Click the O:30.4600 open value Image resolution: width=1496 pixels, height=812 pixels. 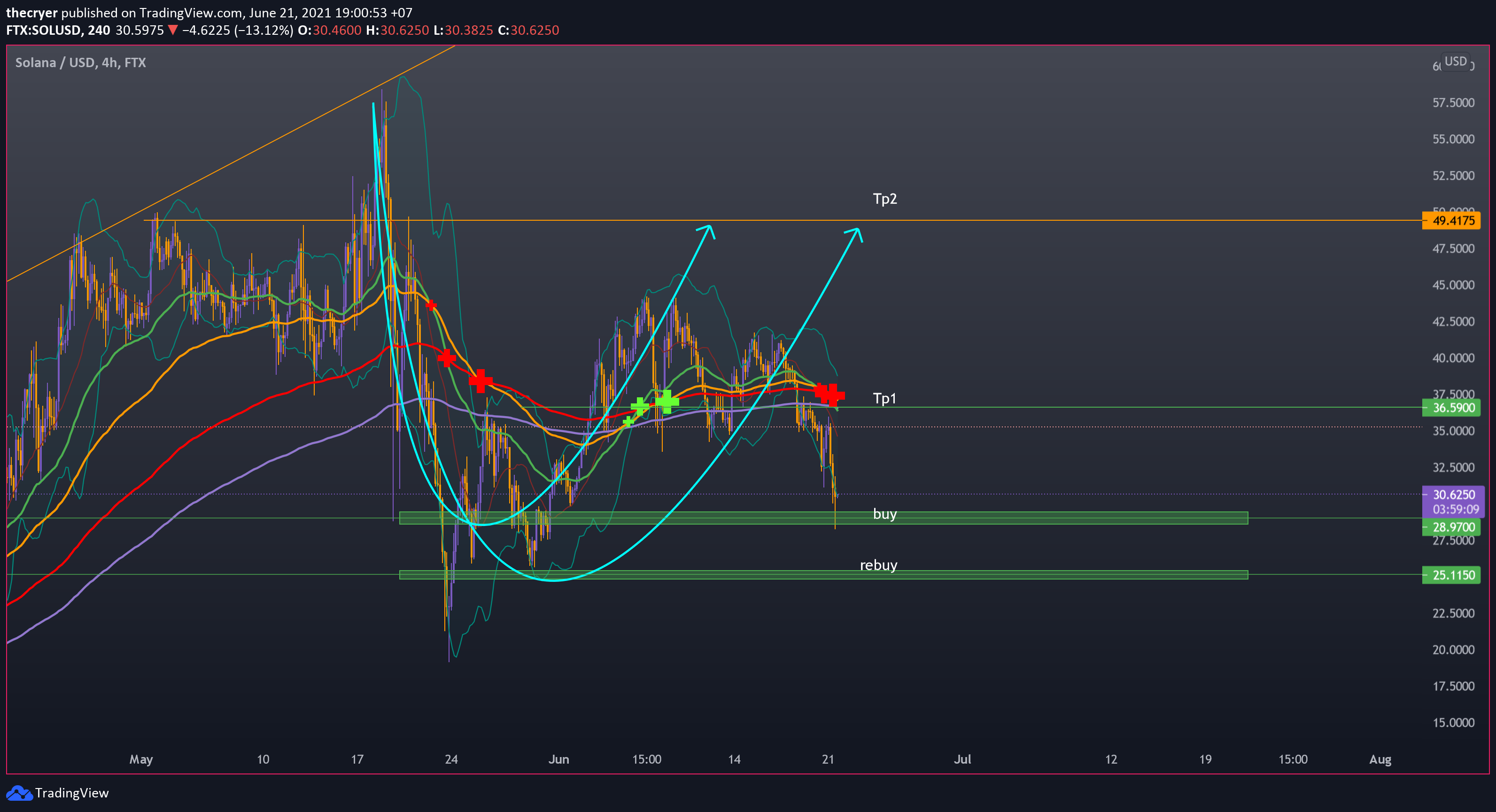click(330, 30)
